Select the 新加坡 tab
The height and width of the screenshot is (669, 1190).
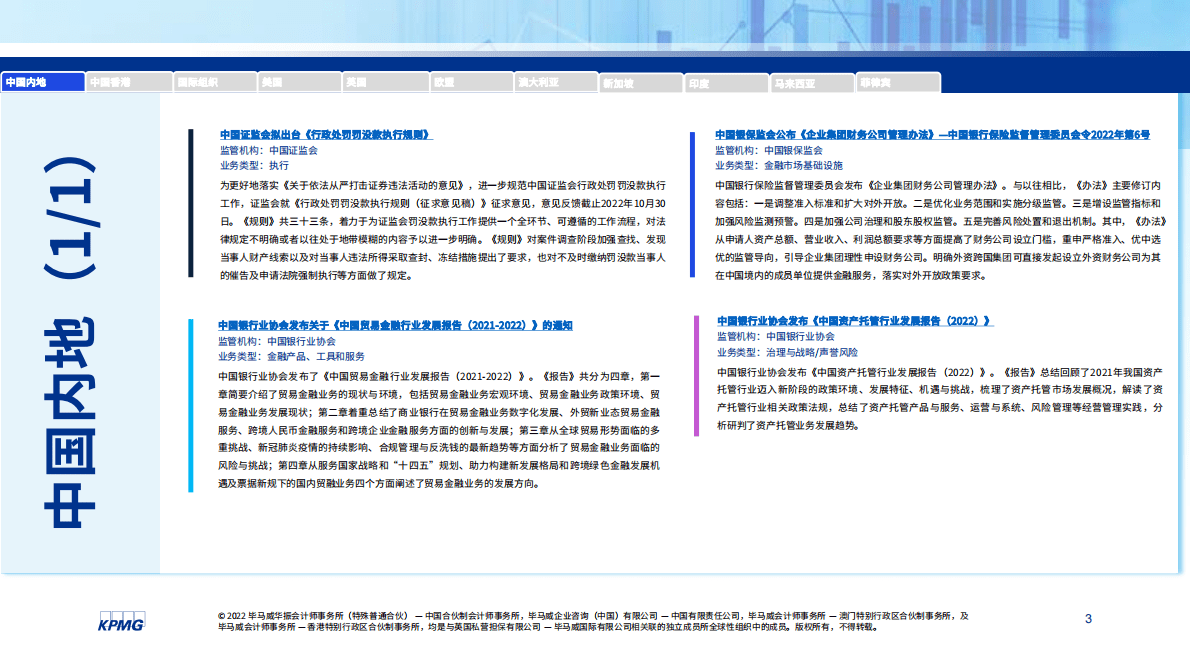641,83
